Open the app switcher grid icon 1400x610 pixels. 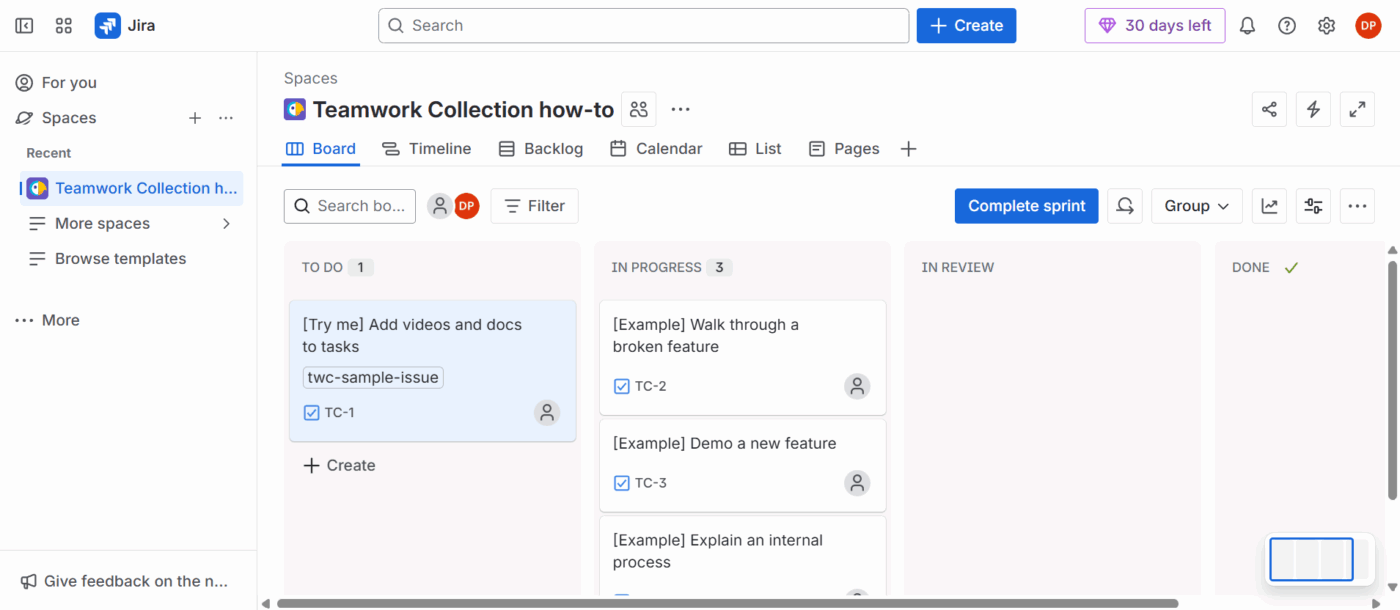[x=63, y=25]
